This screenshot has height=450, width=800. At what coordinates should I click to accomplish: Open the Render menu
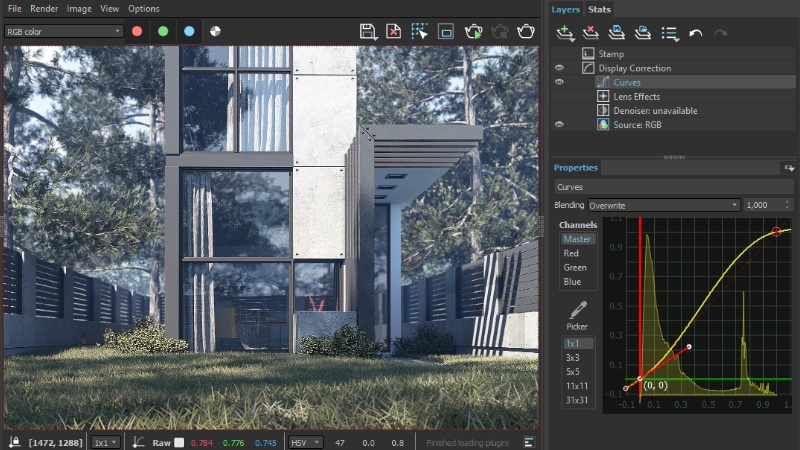(x=44, y=9)
